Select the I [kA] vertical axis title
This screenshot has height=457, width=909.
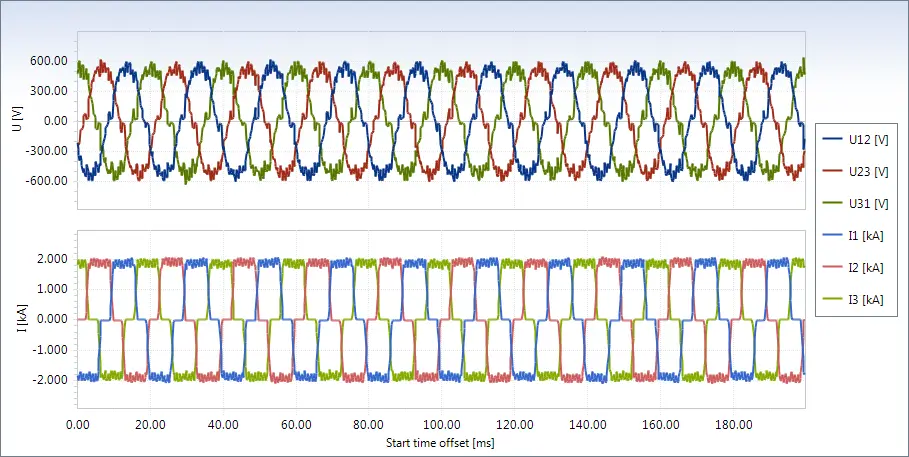[x=16, y=319]
